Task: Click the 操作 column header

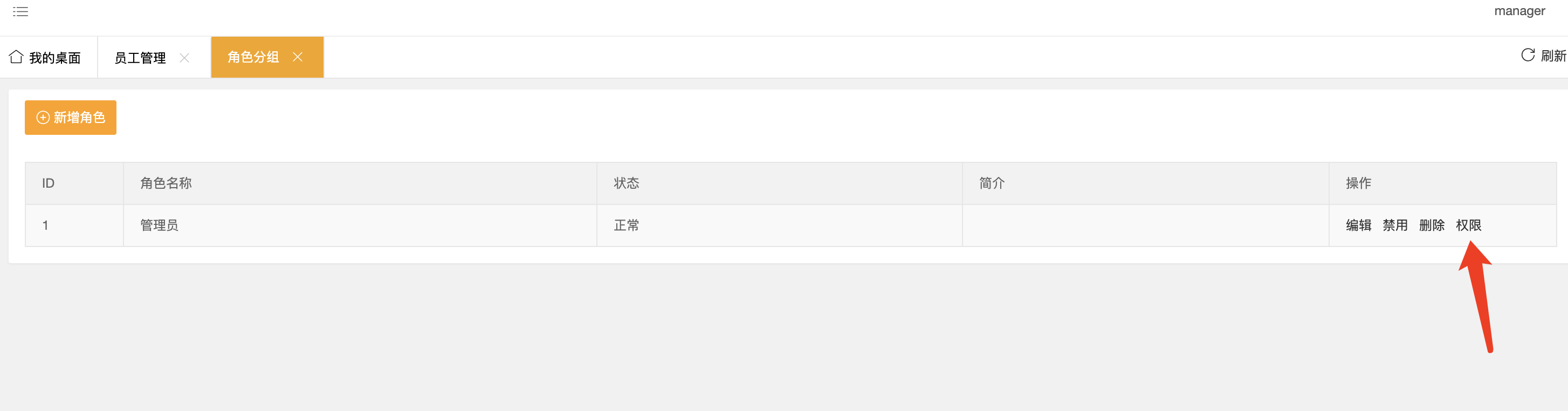Action: click(1442, 183)
